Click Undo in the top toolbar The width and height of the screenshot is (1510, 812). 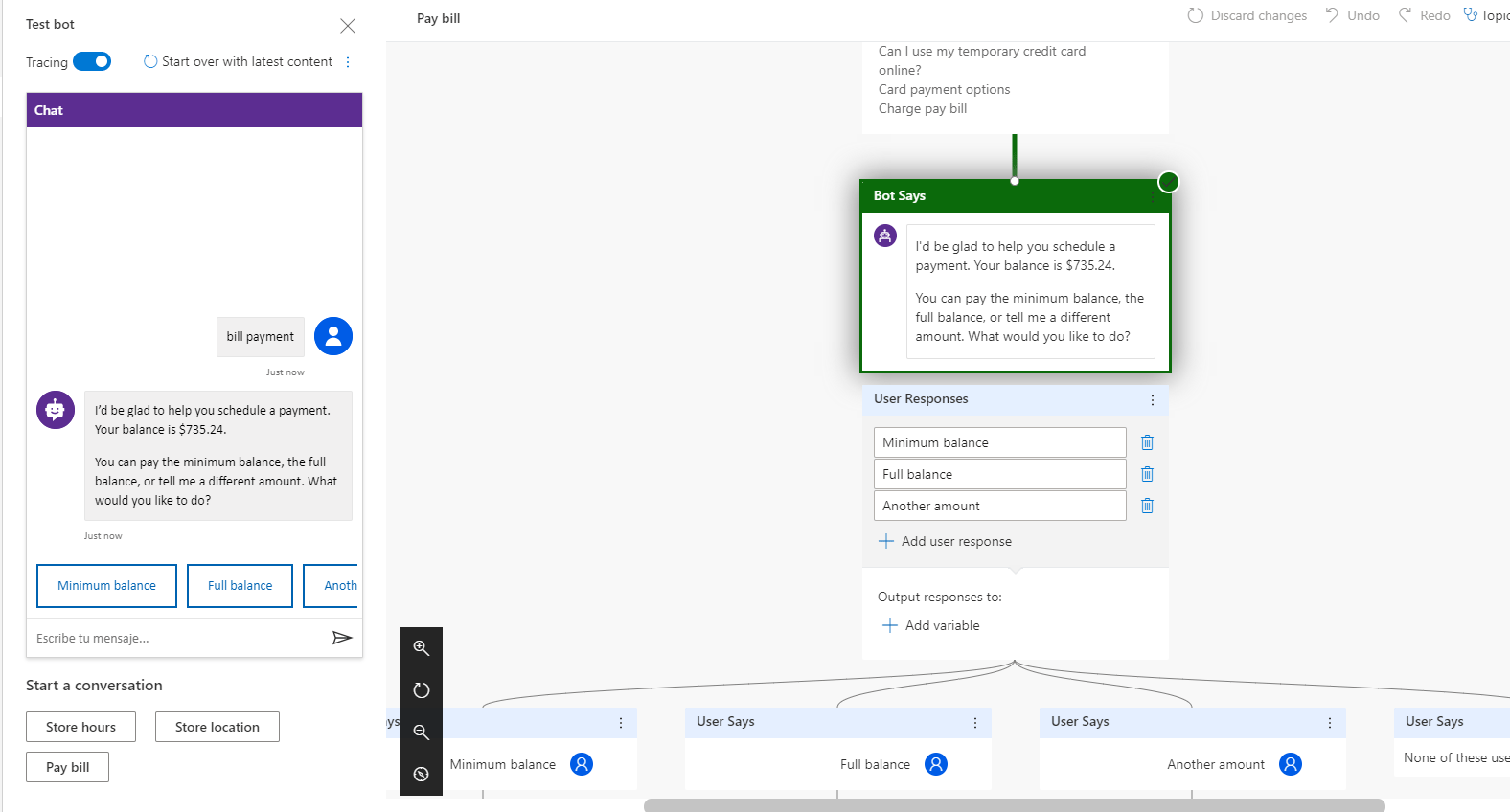(1352, 15)
